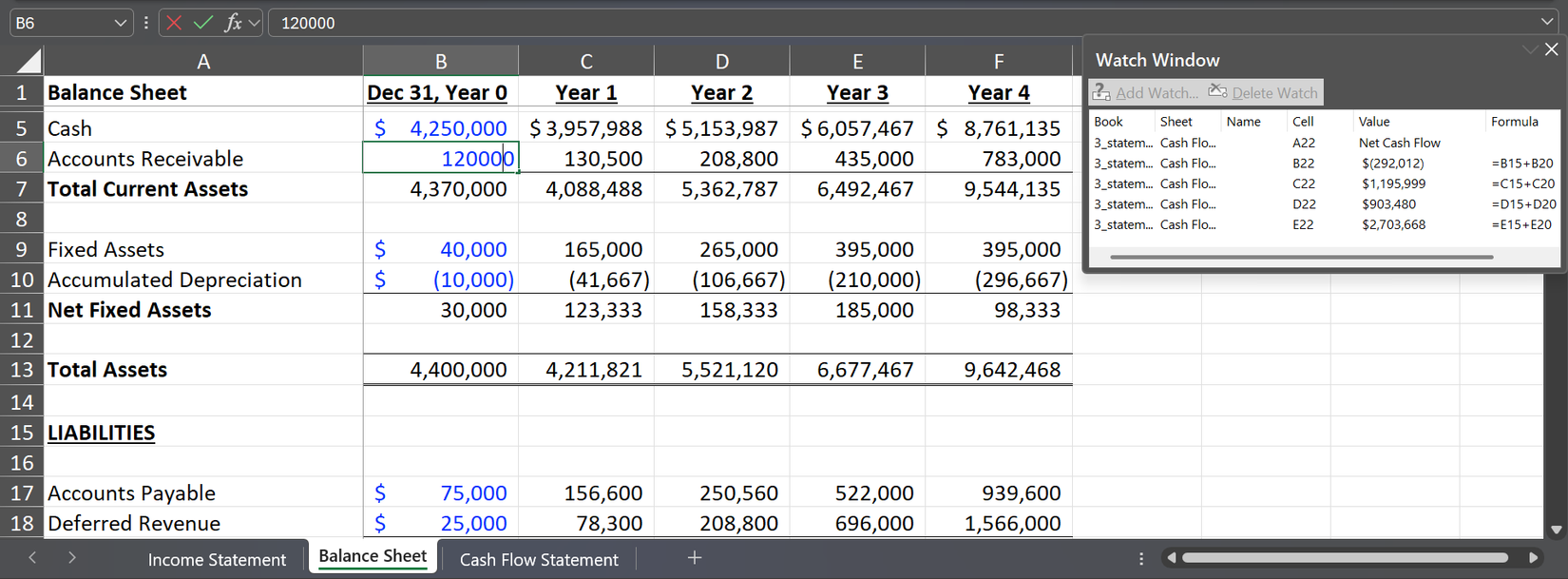The width and height of the screenshot is (1568, 579).
Task: Click the Delete Watch button
Action: (1263, 92)
